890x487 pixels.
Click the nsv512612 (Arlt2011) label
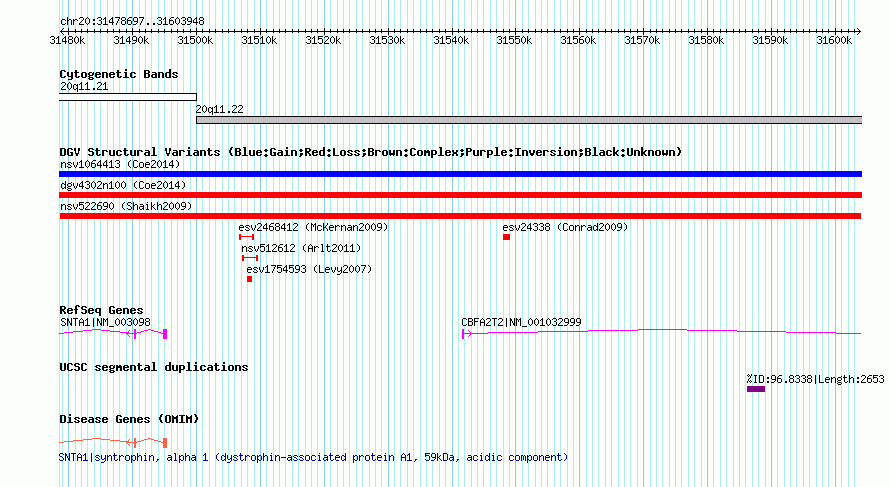(301, 248)
